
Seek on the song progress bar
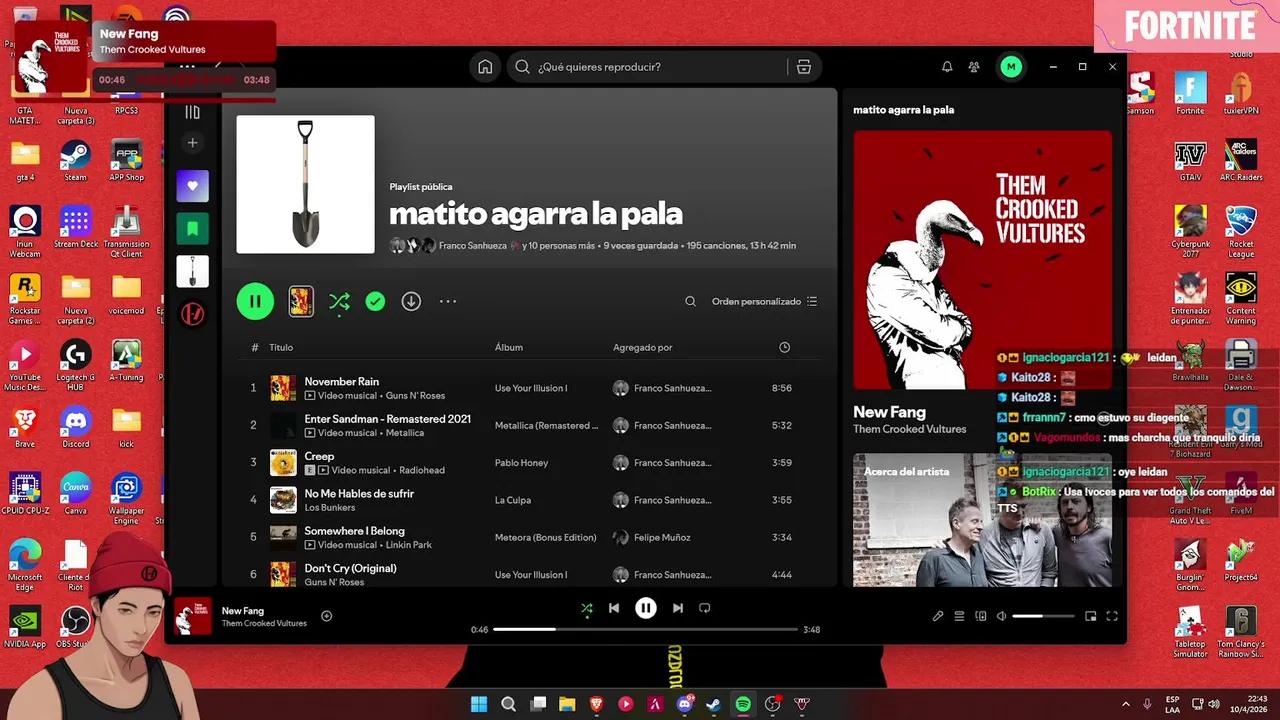(x=645, y=629)
